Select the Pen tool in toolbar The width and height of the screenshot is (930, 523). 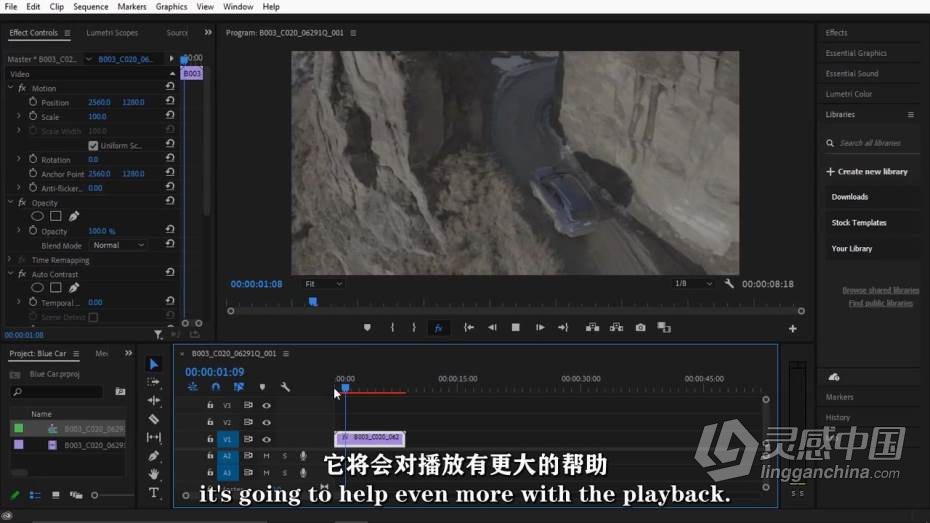coord(154,456)
